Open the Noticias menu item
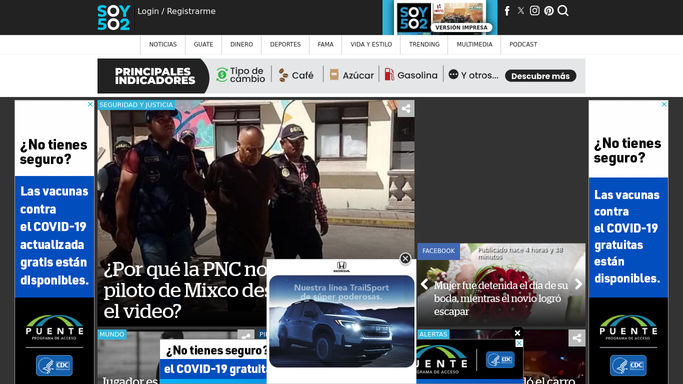Image resolution: width=683 pixels, height=384 pixels. click(163, 44)
